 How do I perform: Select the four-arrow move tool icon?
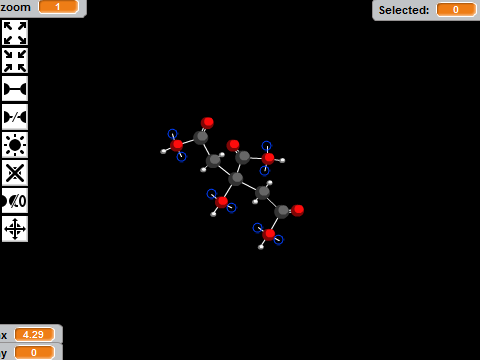[15, 229]
